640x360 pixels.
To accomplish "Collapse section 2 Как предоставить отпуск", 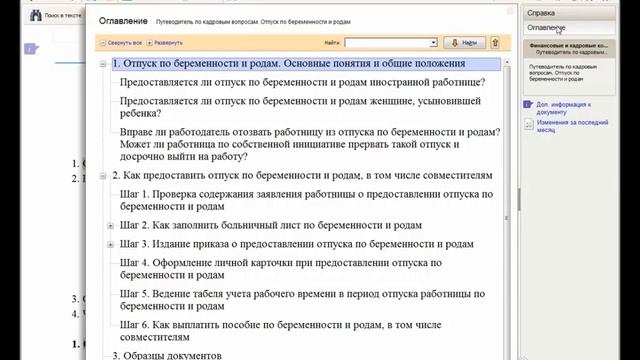I will 103,176.
